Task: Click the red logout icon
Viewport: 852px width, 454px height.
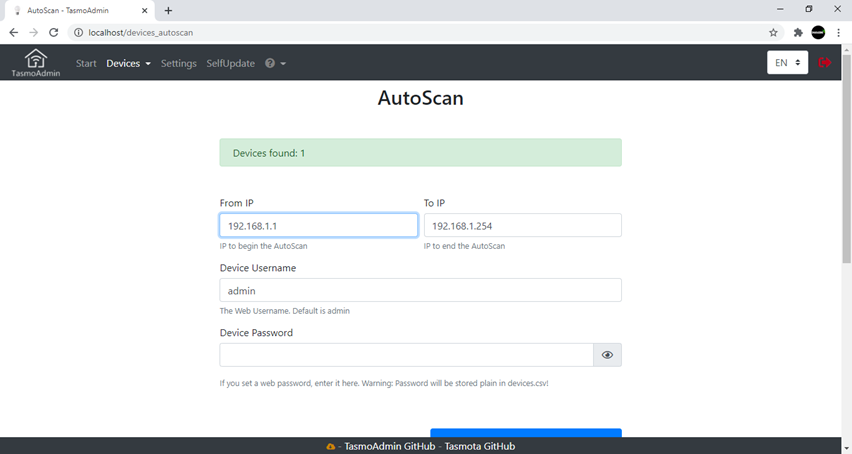Action: (824, 62)
